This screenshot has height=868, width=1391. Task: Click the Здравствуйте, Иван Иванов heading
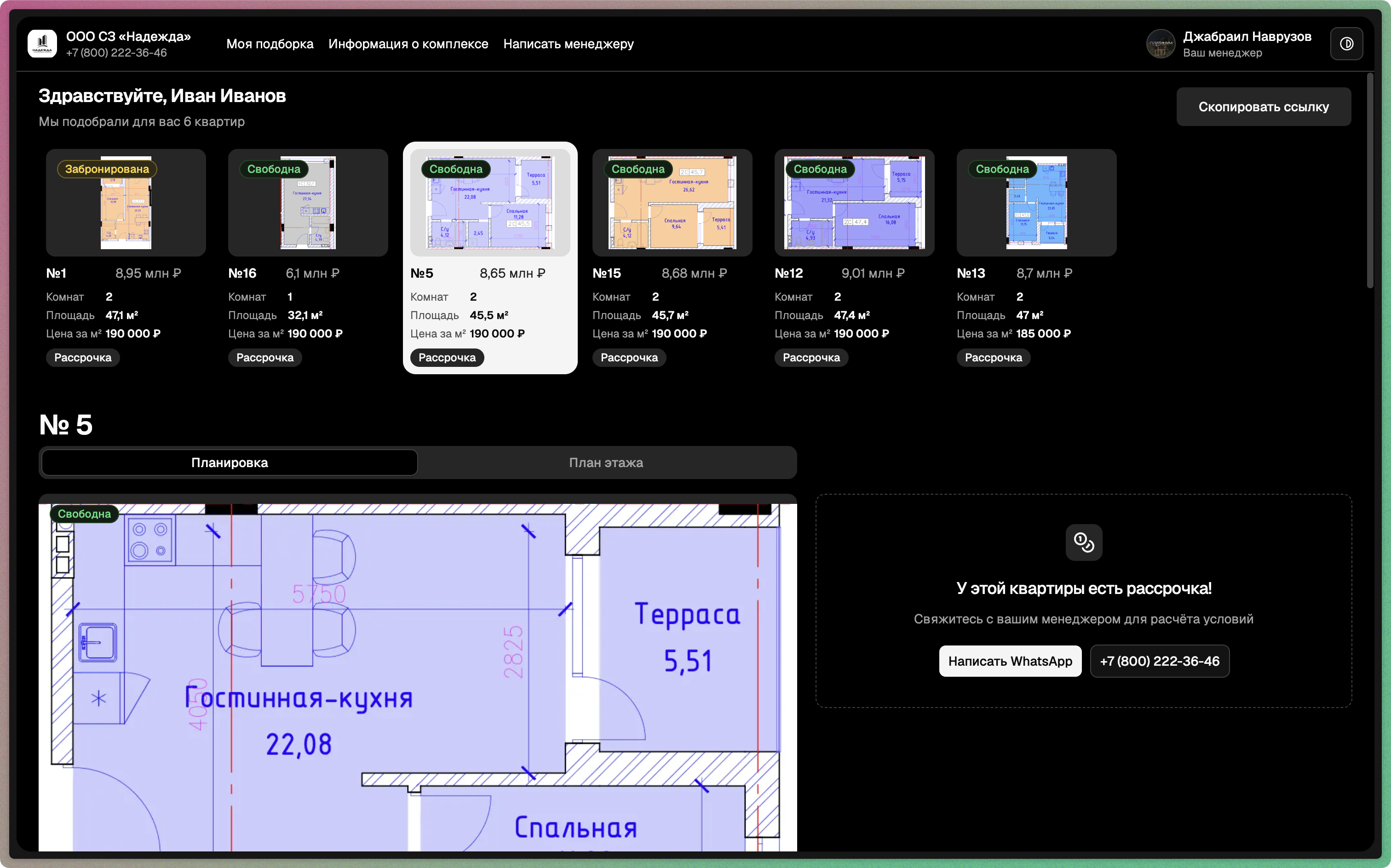[162, 96]
